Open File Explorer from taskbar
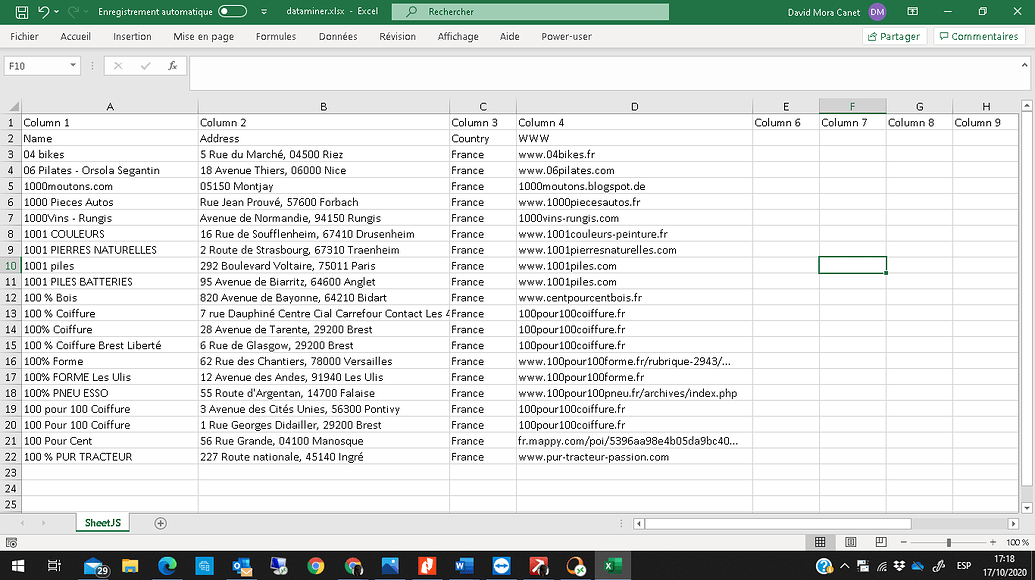 (130, 566)
